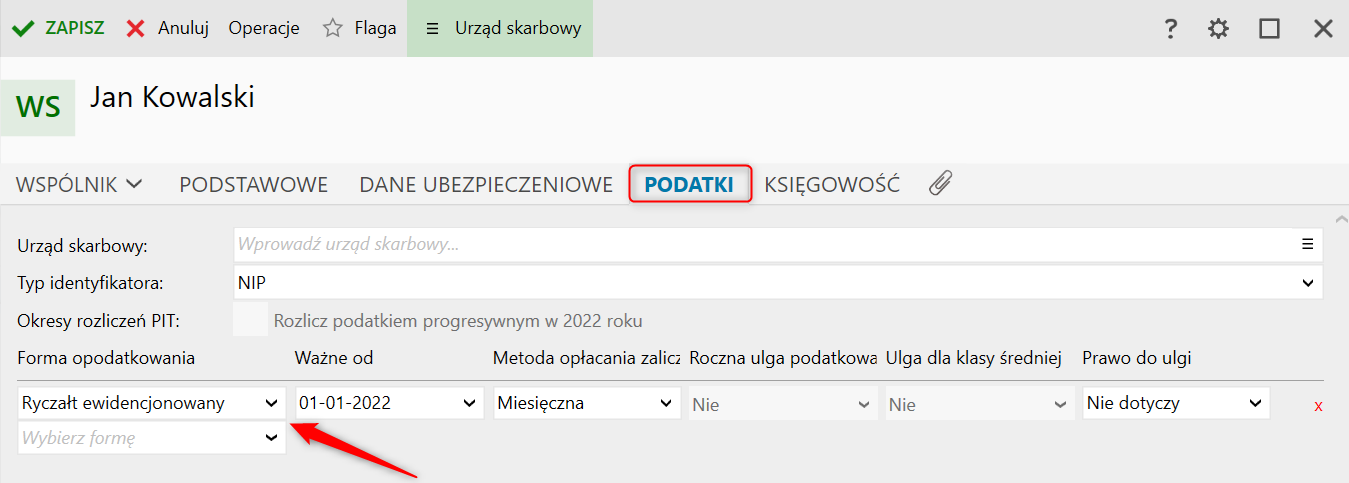Viewport: 1349px width, 483px height.
Task: Open help with the question mark icon
Action: pos(1171,29)
